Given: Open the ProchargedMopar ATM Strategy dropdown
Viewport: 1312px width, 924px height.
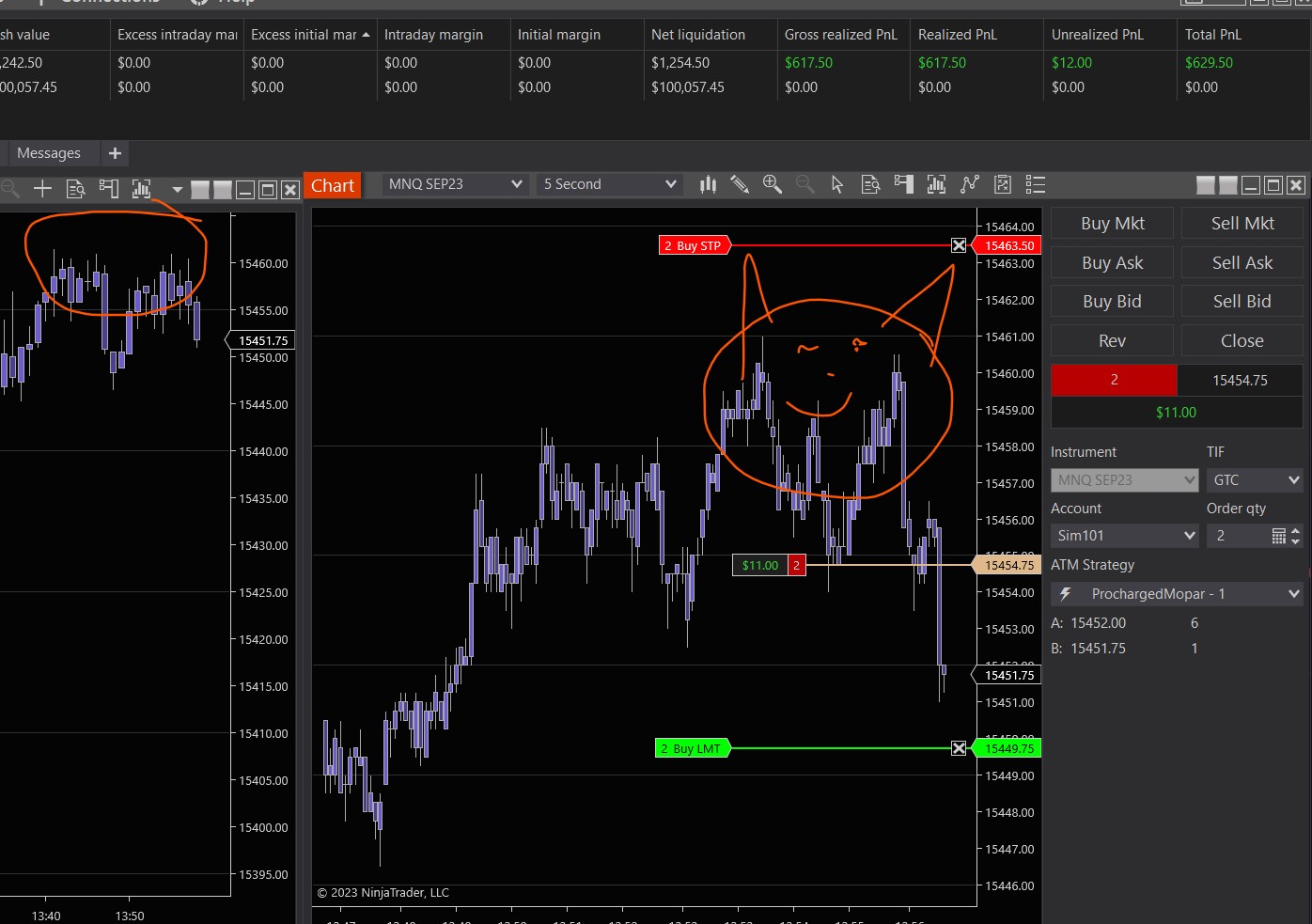Looking at the screenshot, I should [x=1177, y=594].
